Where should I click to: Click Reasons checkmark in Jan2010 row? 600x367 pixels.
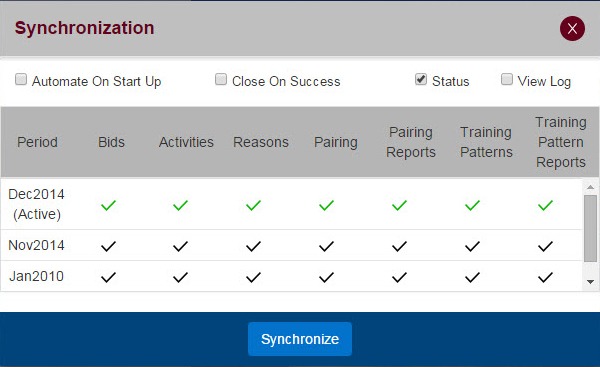tap(253, 277)
